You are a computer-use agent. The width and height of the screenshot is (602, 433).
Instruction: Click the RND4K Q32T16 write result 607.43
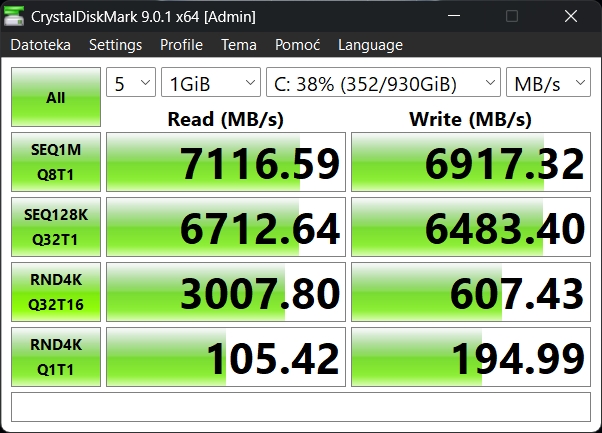click(x=471, y=292)
